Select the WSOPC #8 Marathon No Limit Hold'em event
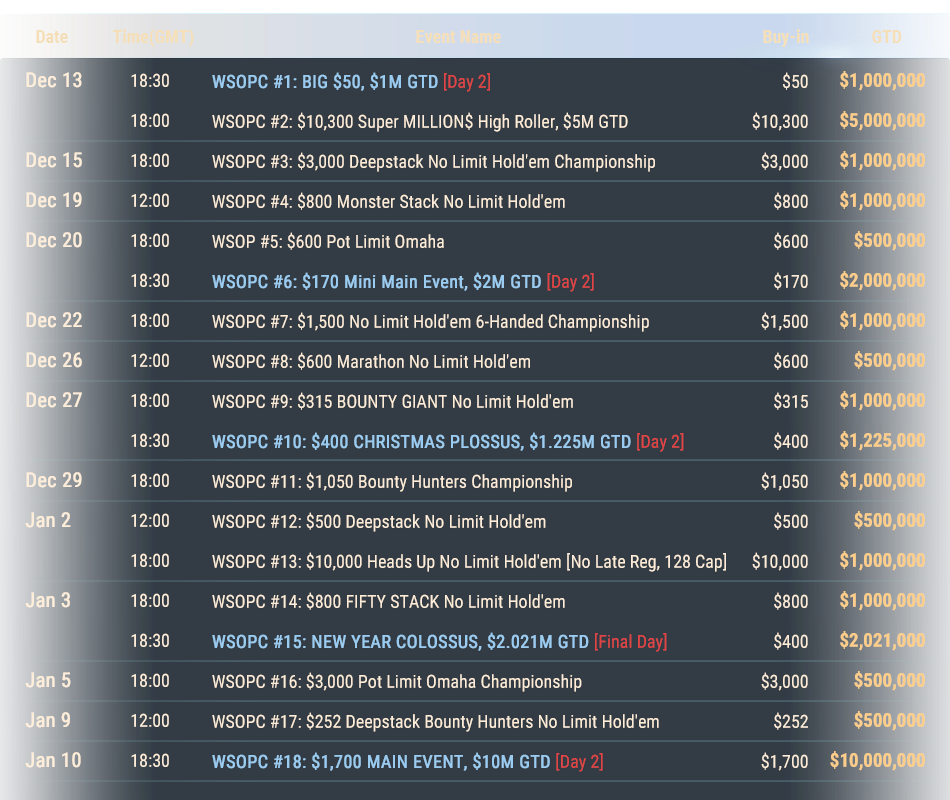 (371, 361)
